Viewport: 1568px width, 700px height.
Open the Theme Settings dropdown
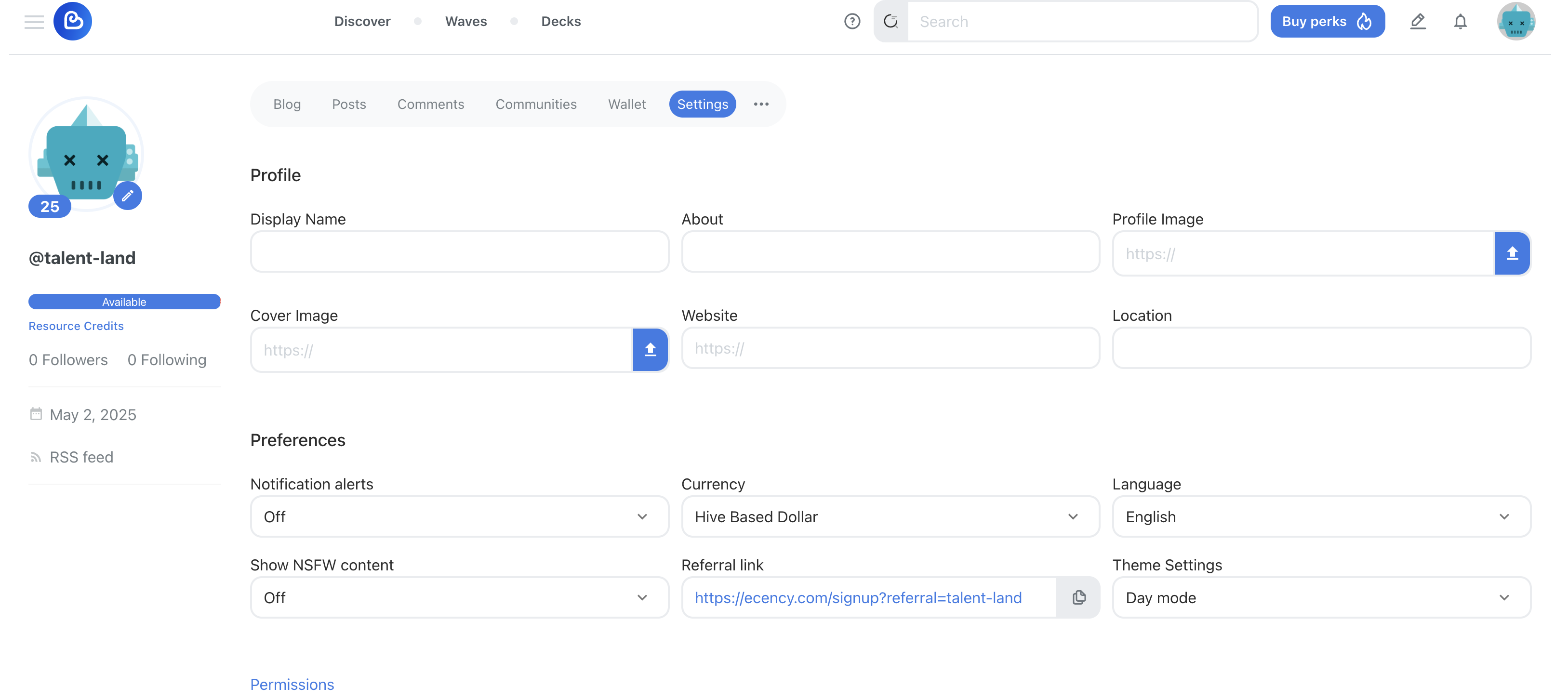[1321, 597]
